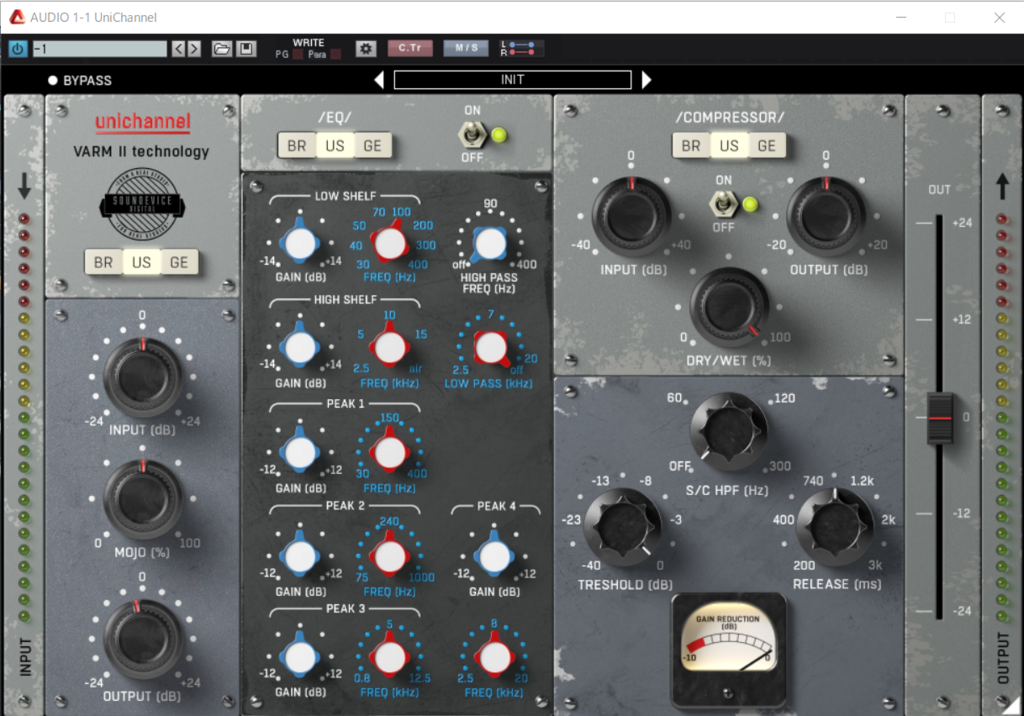Select GE in the EQ model selector
This screenshot has width=1024, height=716.
[372, 146]
